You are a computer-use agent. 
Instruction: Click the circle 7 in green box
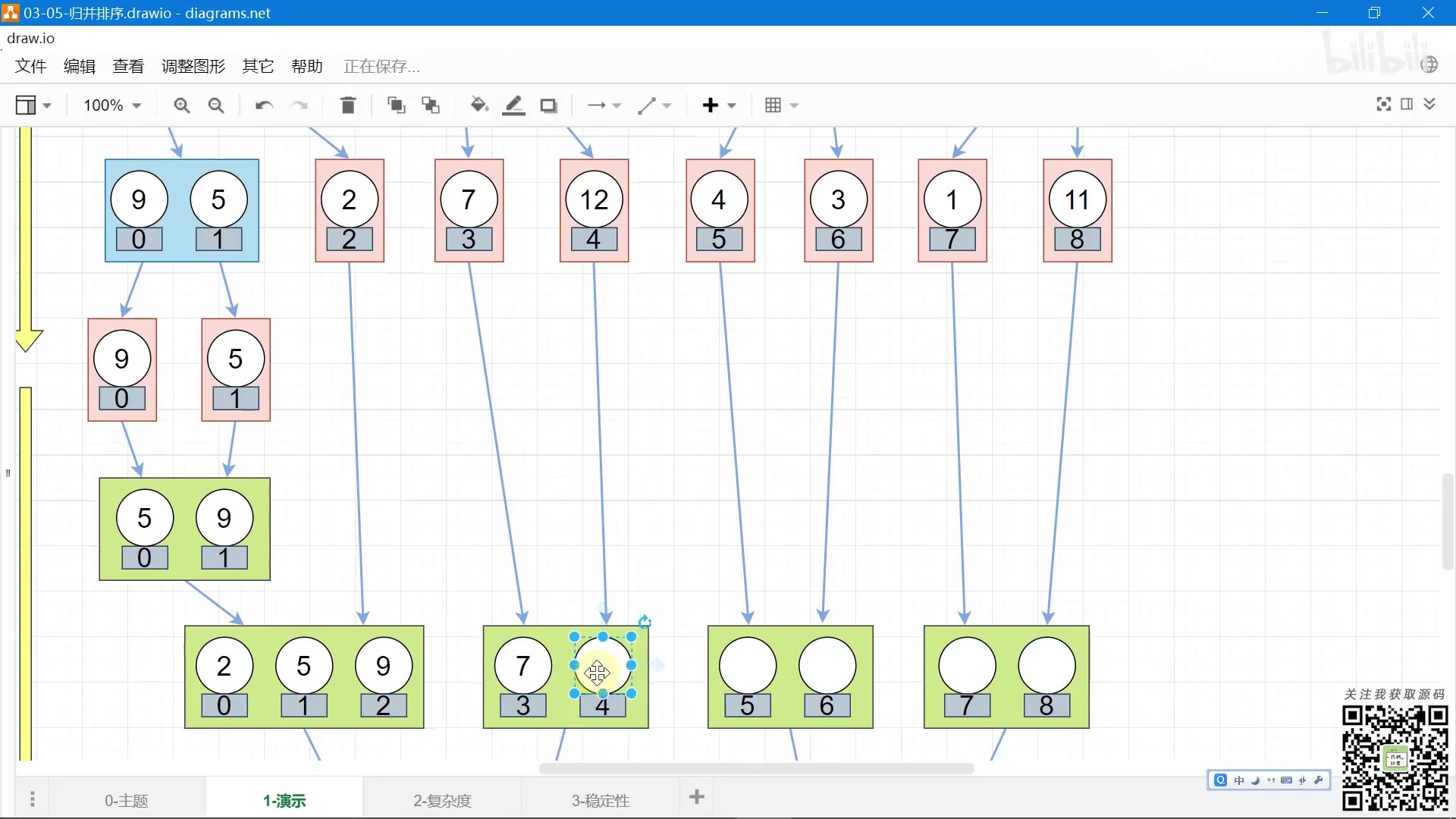[522, 666]
